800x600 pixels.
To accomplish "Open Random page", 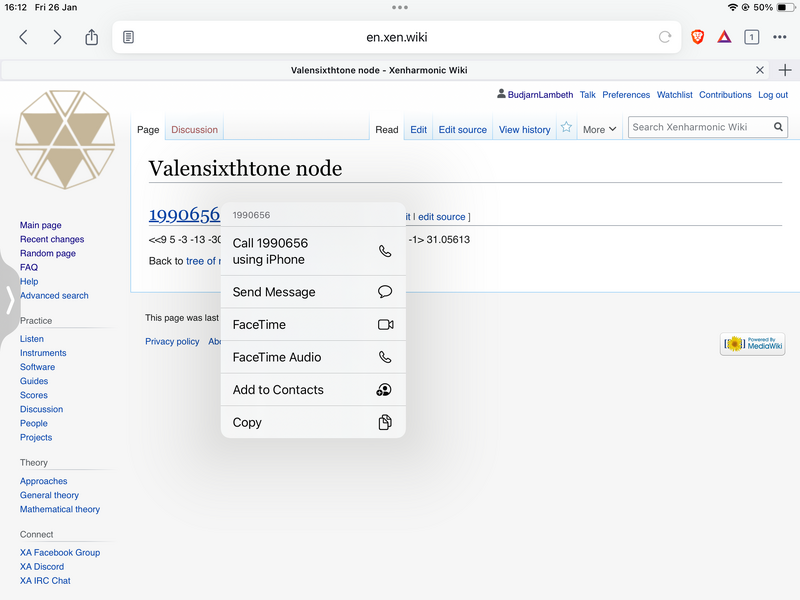I will pos(48,253).
